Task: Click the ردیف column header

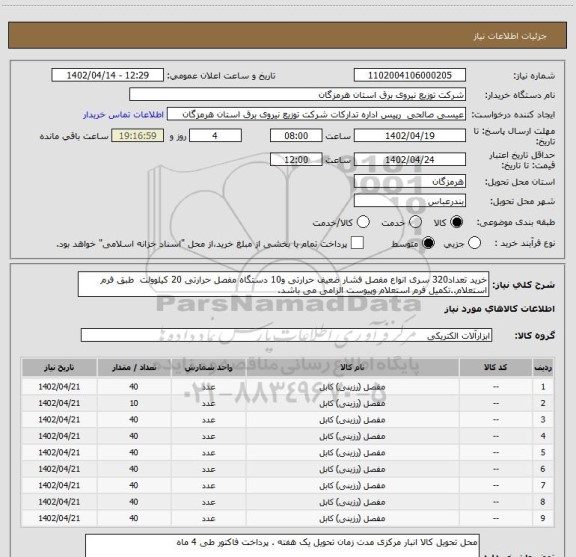Action: coord(543,367)
